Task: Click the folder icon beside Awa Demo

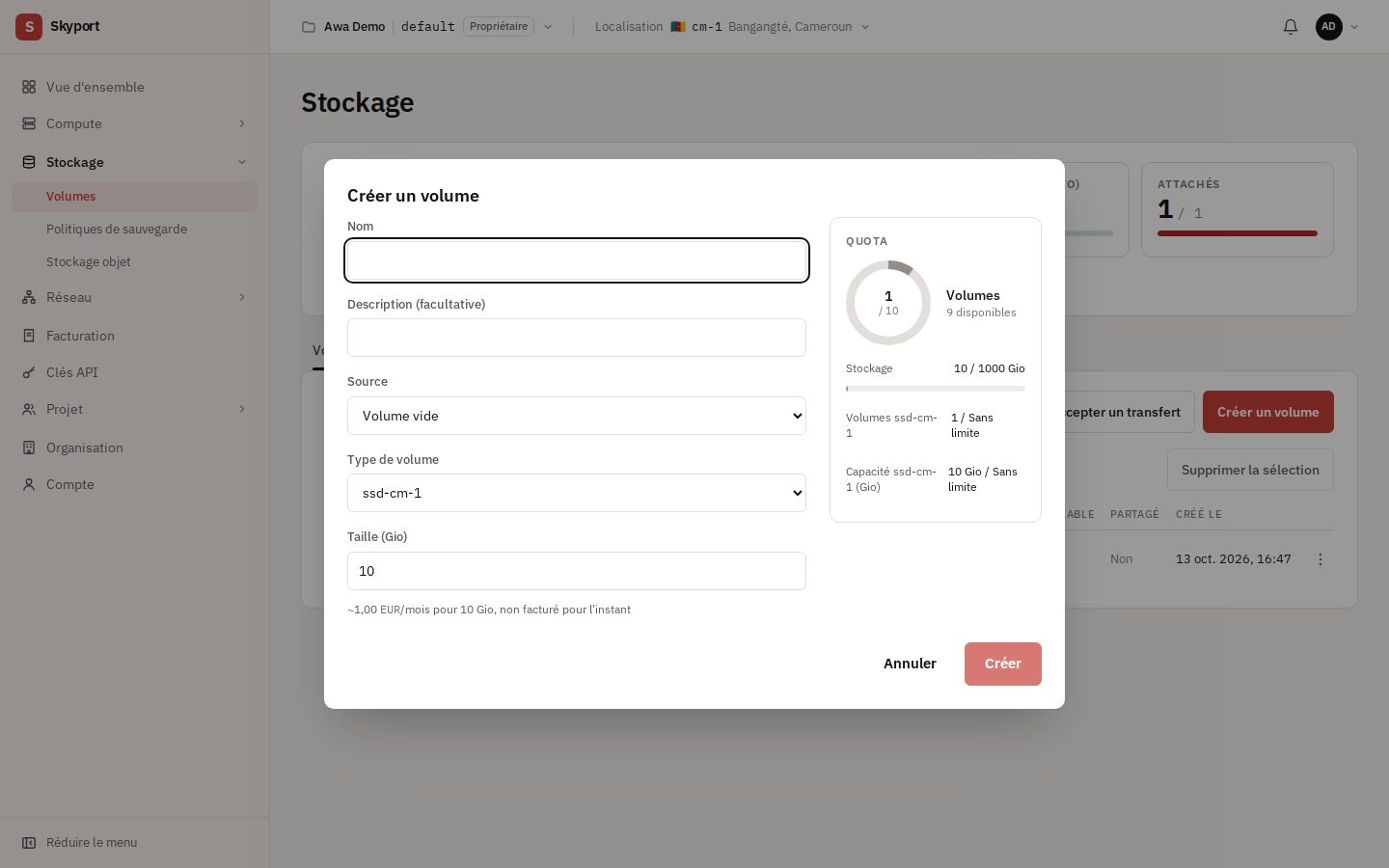Action: 309,27
